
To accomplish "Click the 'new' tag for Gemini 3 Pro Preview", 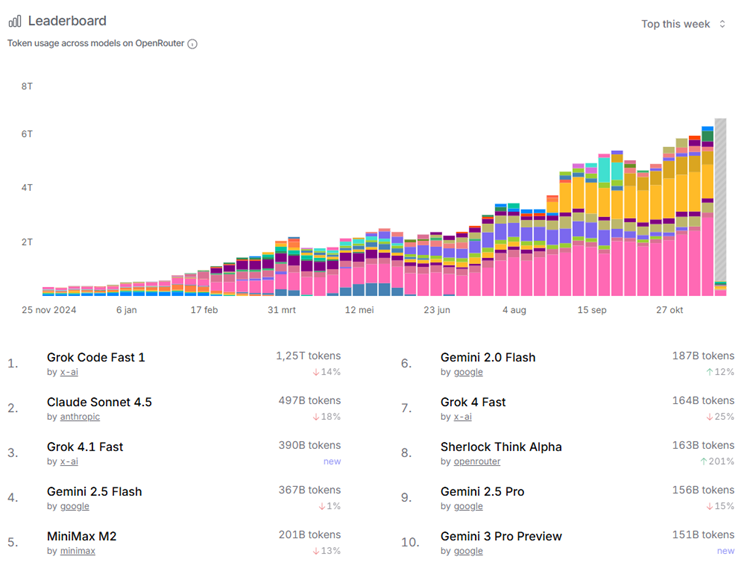I will (x=726, y=551).
